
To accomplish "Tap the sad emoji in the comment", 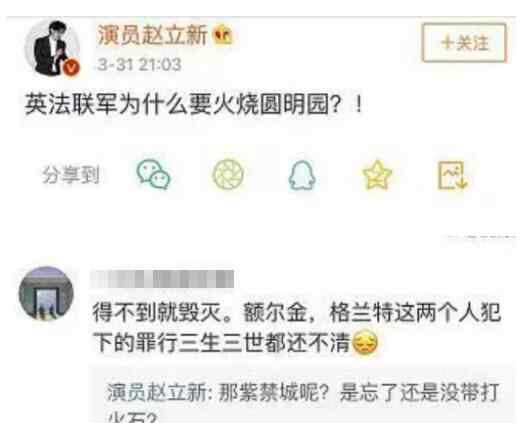I will pos(365,343).
